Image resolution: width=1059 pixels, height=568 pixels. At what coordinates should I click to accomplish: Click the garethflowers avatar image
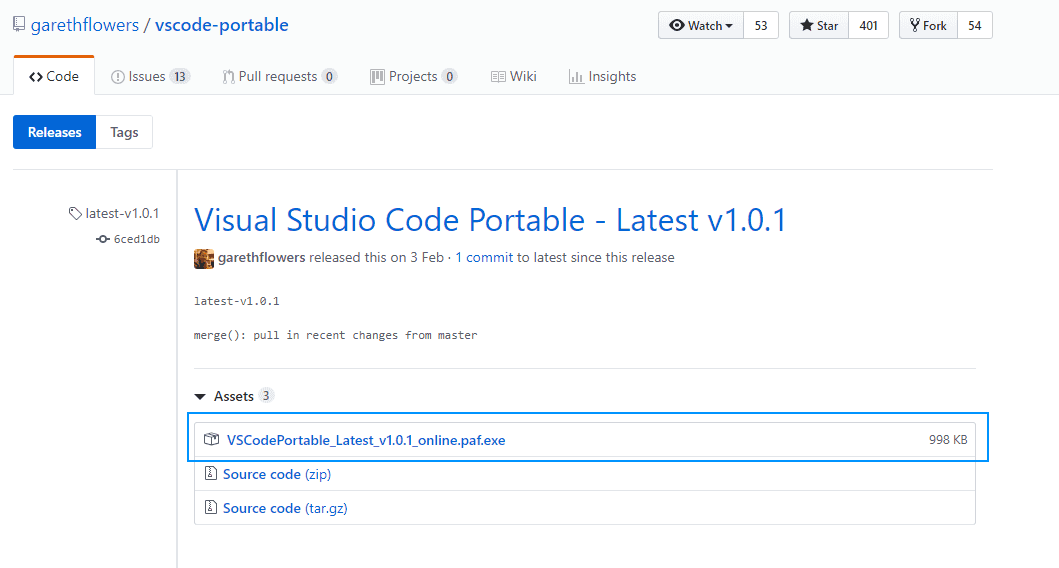(203, 258)
